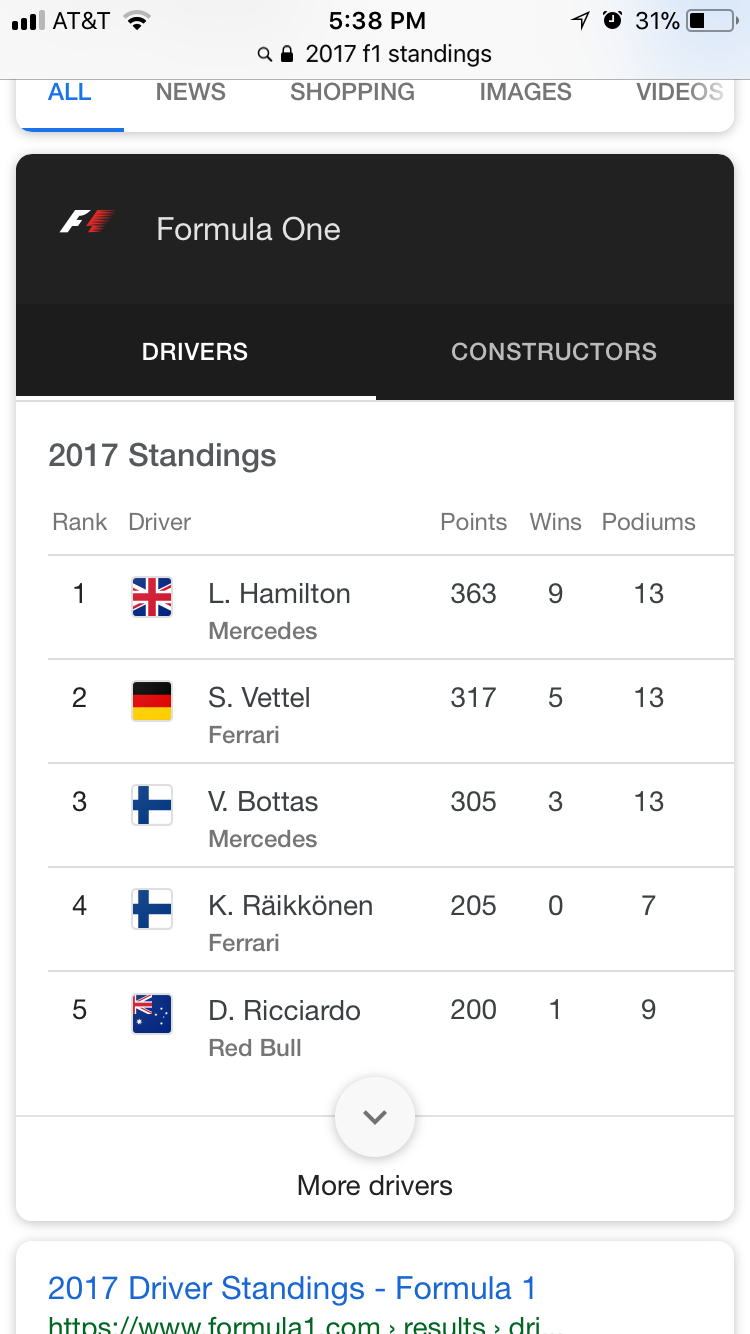Open the 2017 Driver Standings result link
Image resolution: width=750 pixels, height=1334 pixels.
coord(292,1288)
